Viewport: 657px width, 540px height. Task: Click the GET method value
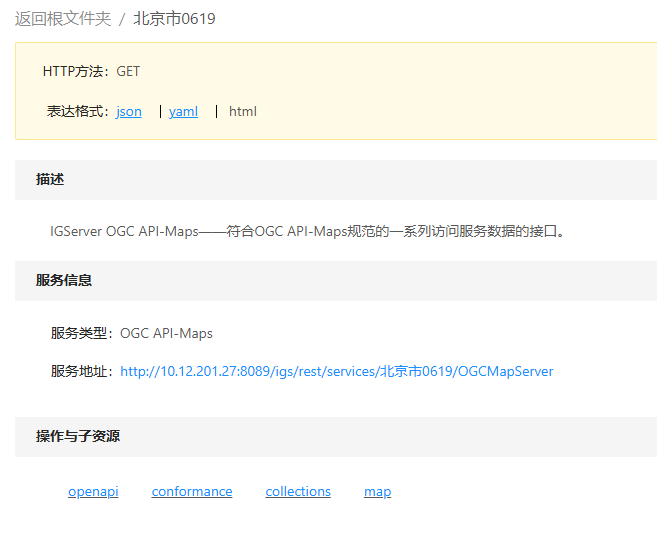(x=129, y=71)
